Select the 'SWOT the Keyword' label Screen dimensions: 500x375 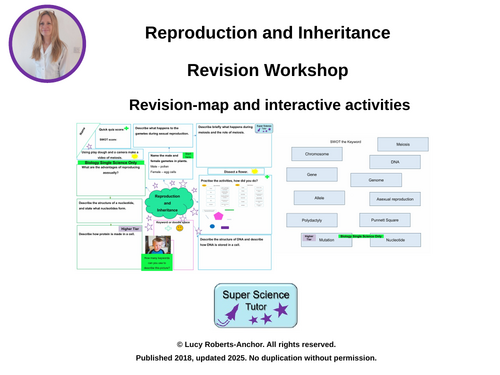[x=345, y=142]
